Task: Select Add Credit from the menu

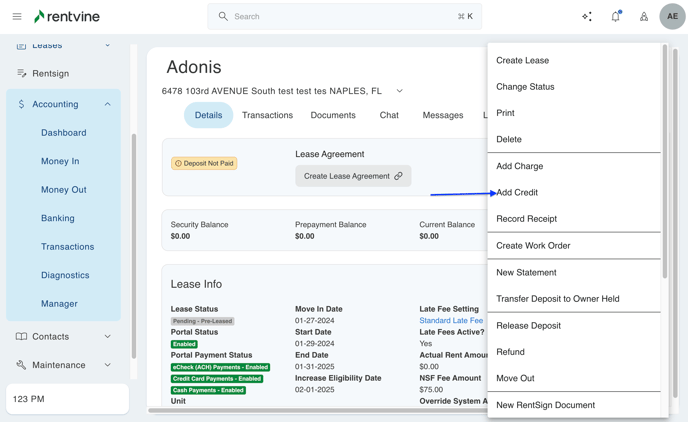Action: (517, 193)
